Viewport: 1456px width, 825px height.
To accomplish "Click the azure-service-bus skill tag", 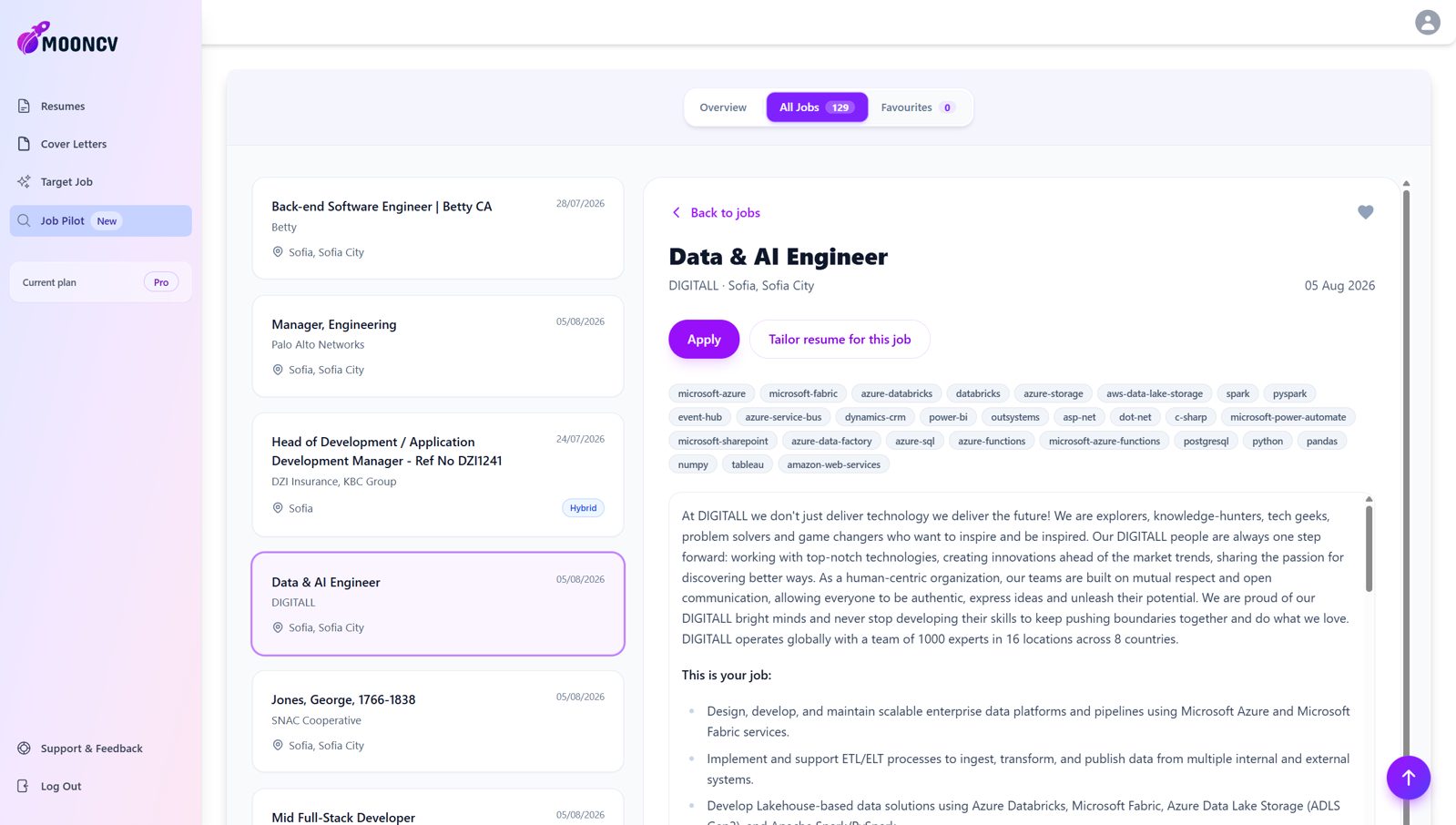I will tap(783, 417).
